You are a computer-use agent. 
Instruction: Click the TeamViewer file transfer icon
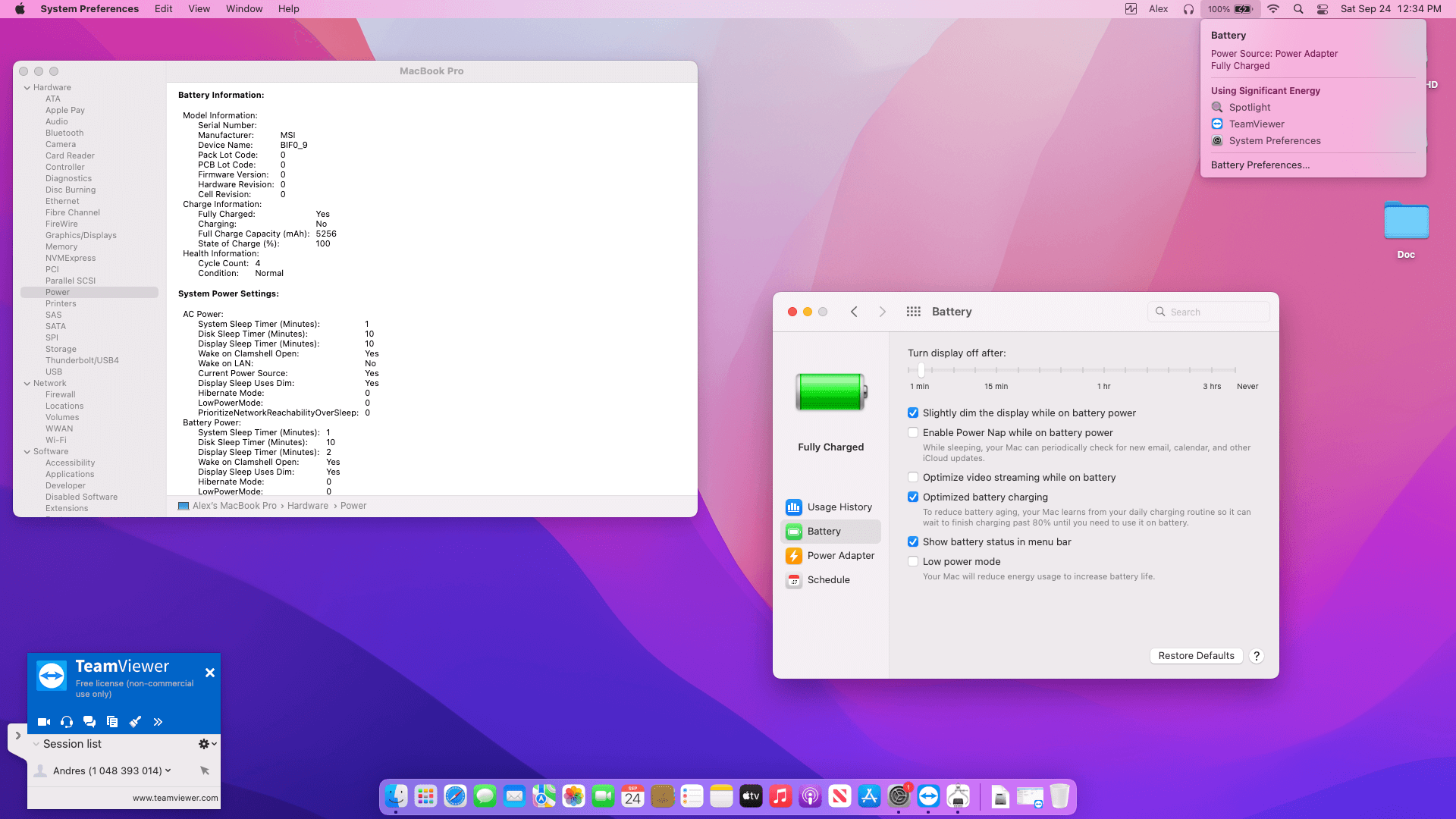tap(112, 722)
